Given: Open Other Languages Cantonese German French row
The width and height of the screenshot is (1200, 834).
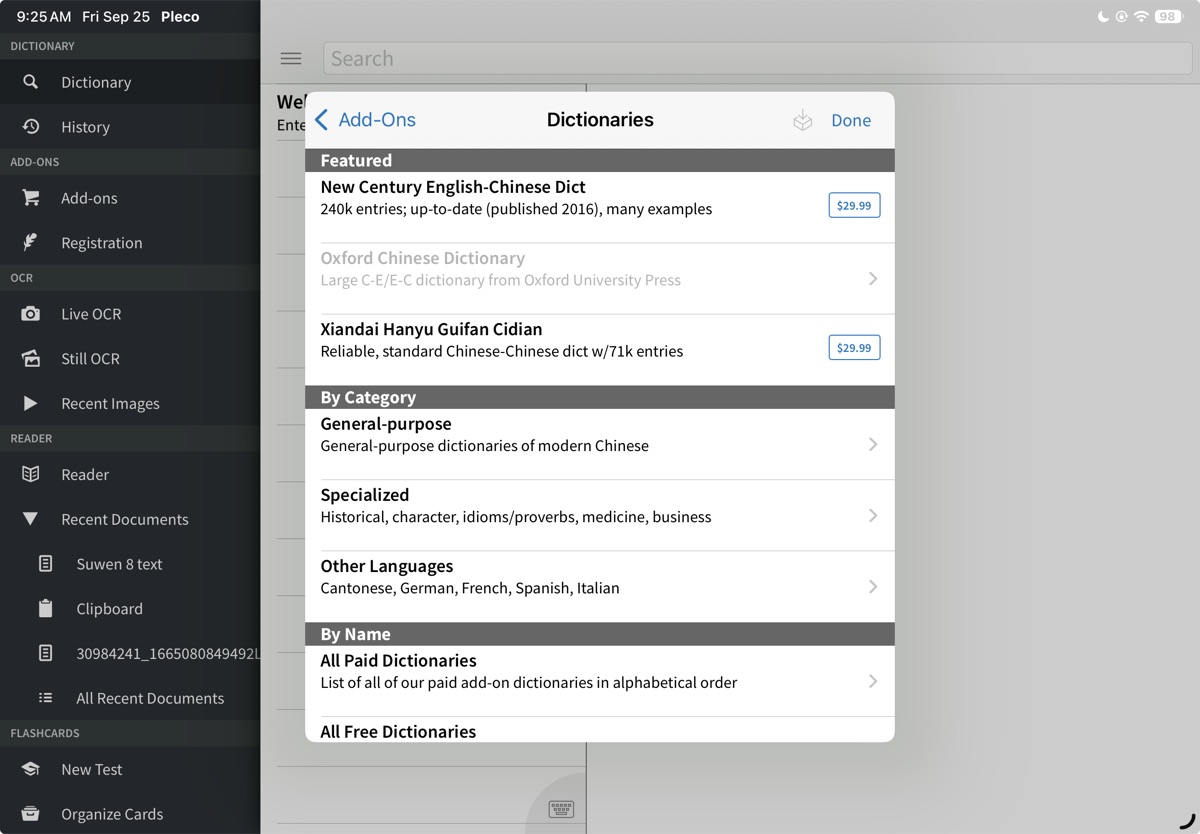Looking at the screenshot, I should point(600,586).
